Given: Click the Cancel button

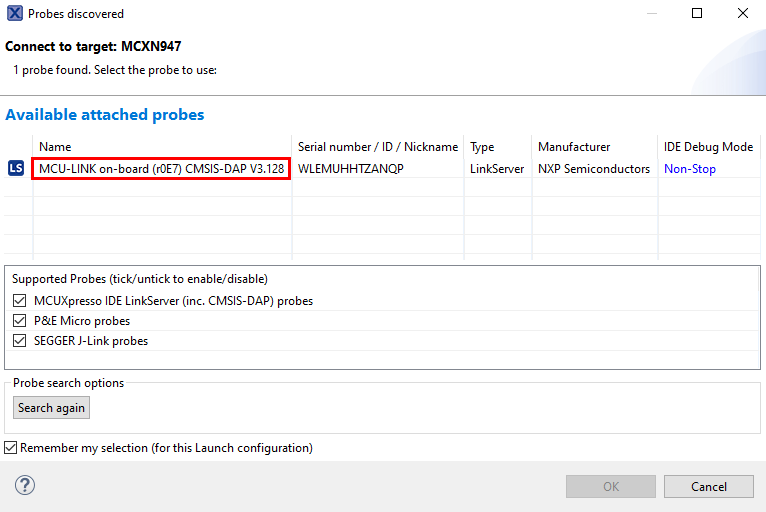Looking at the screenshot, I should (x=708, y=487).
